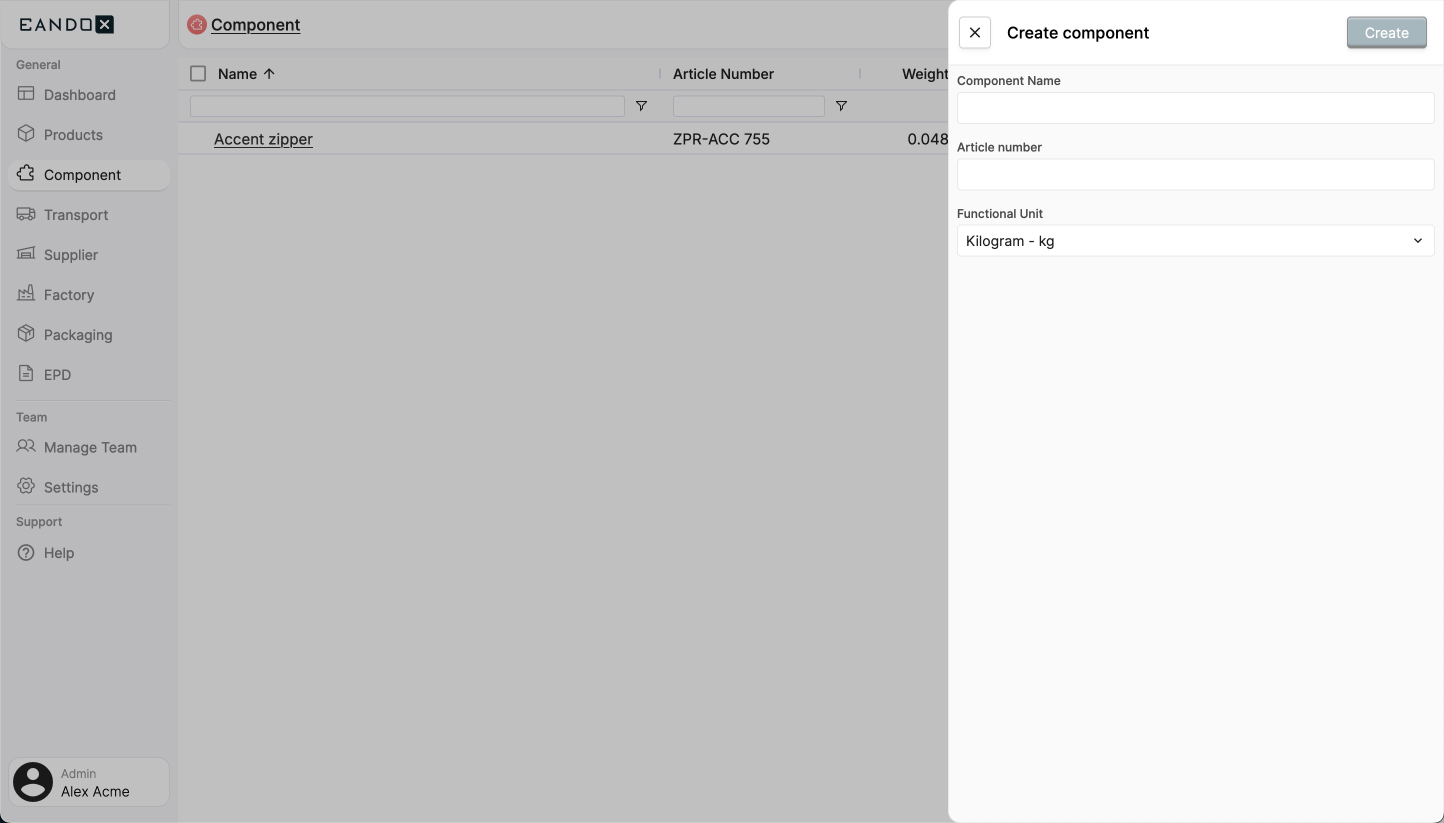Screen dimensions: 1444x823
Task: Toggle the filter on the Article Number column
Action: (x=841, y=105)
